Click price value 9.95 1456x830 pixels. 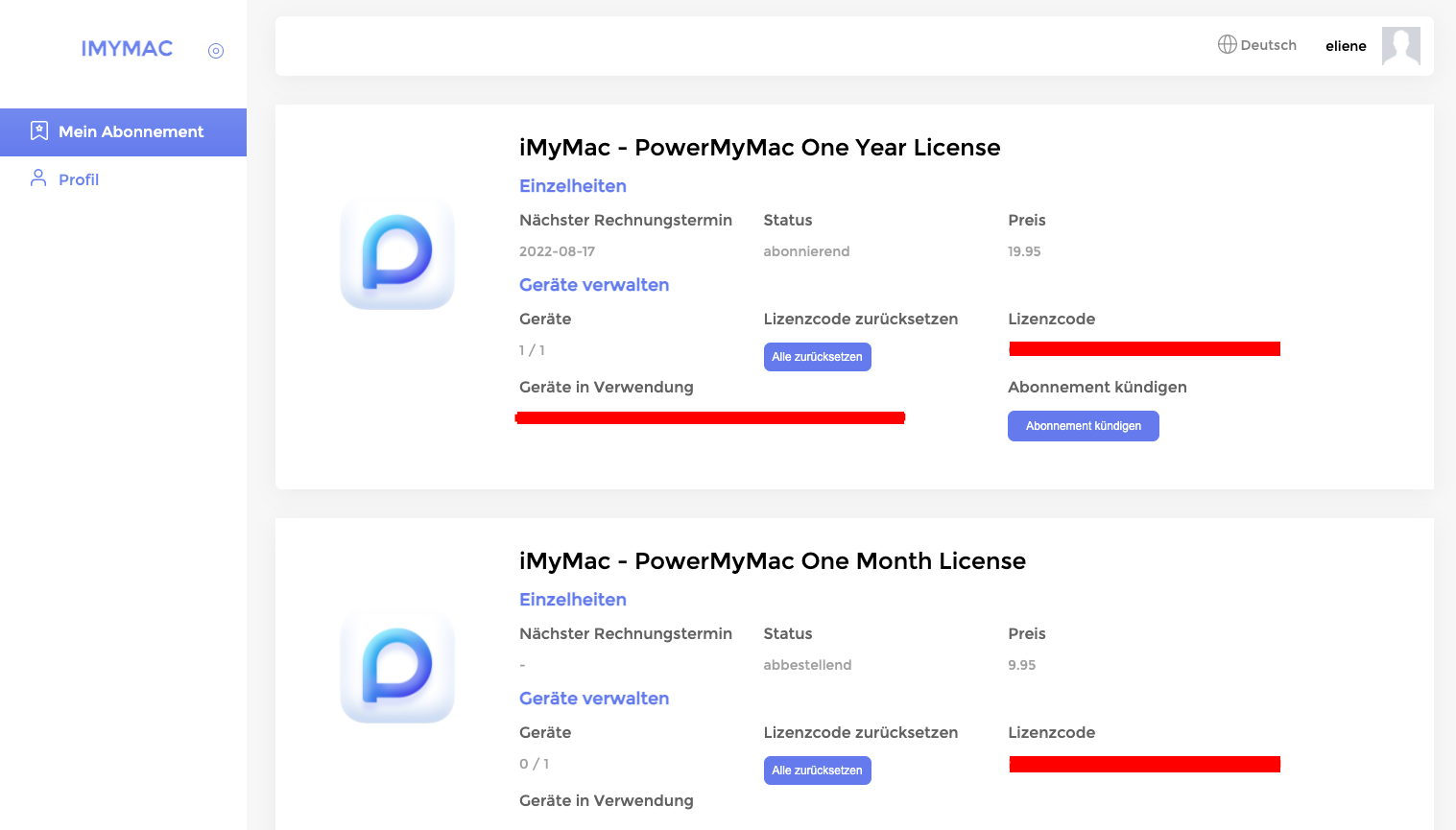(1021, 665)
